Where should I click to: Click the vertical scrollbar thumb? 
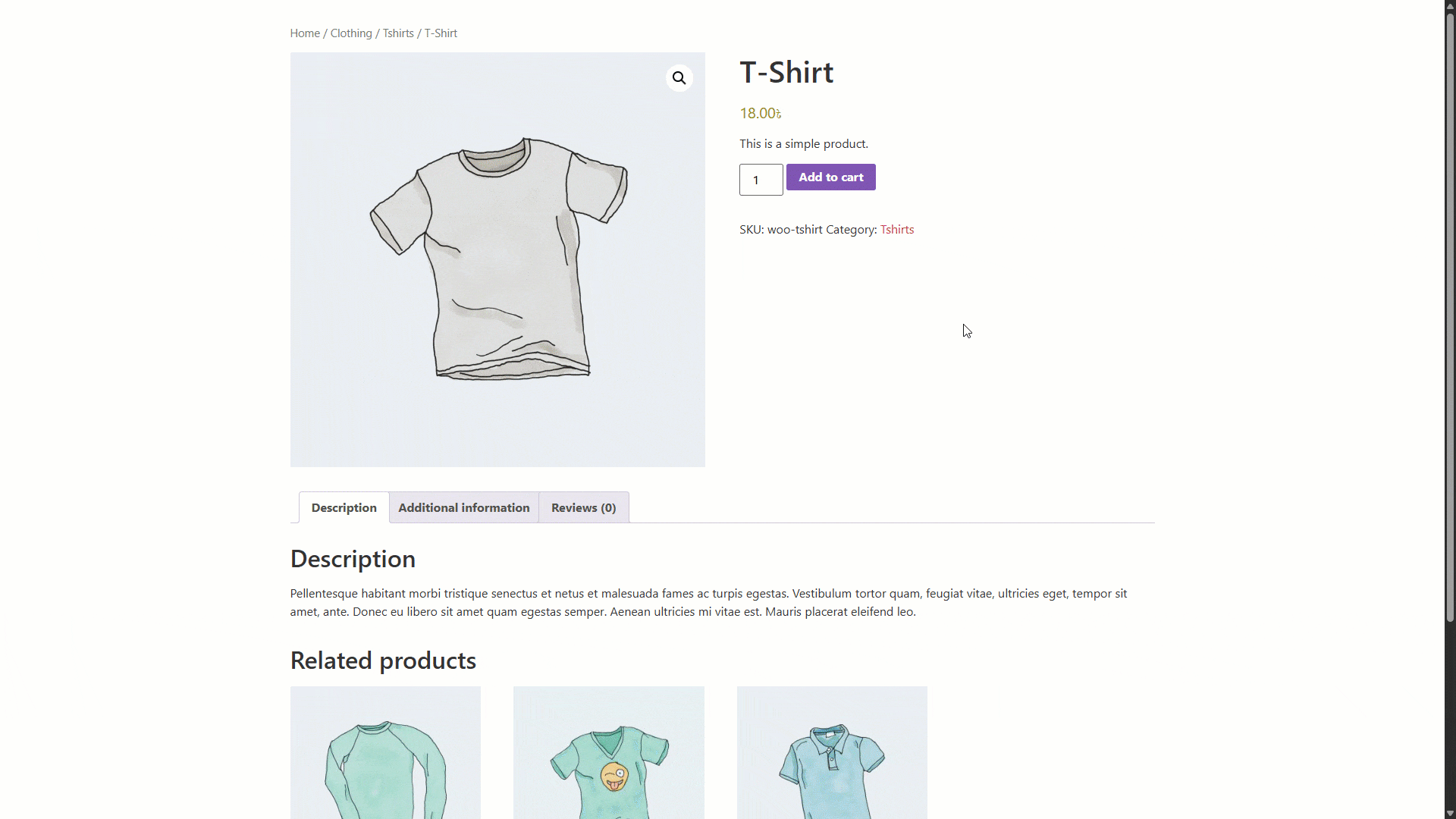(1450, 318)
